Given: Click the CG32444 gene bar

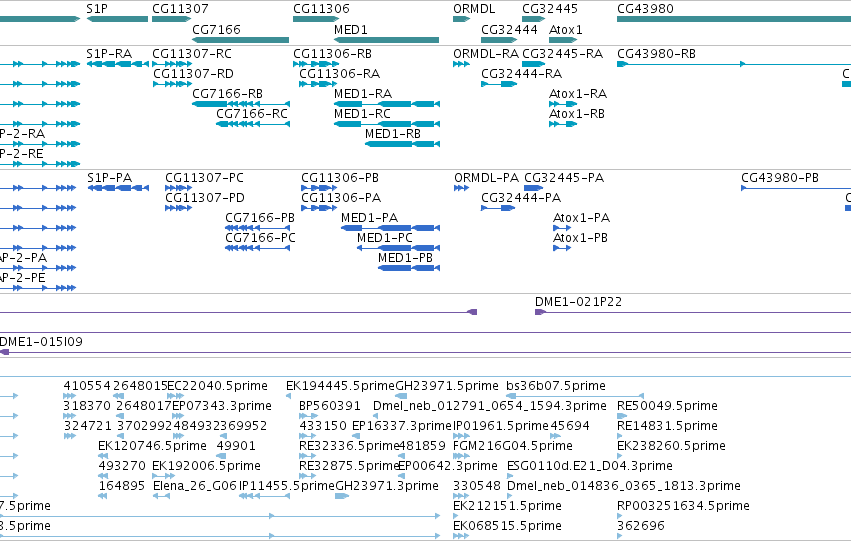Looking at the screenshot, I should (499, 40).
